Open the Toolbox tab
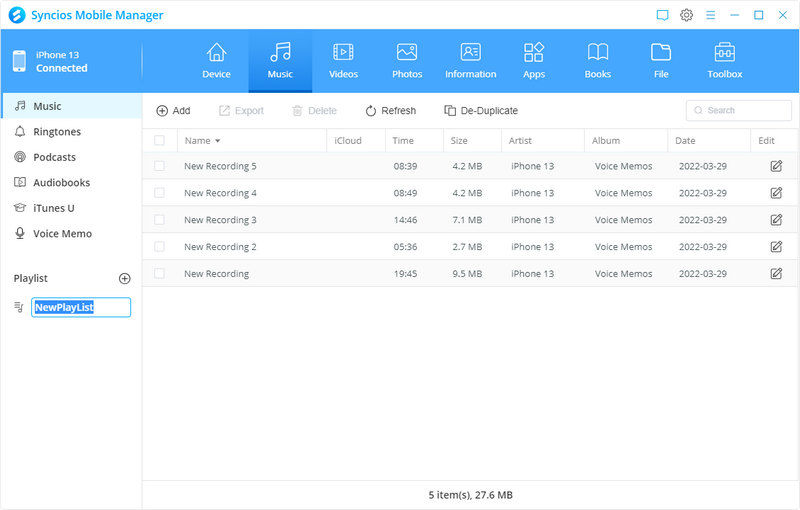The width and height of the screenshot is (800, 510). point(724,61)
